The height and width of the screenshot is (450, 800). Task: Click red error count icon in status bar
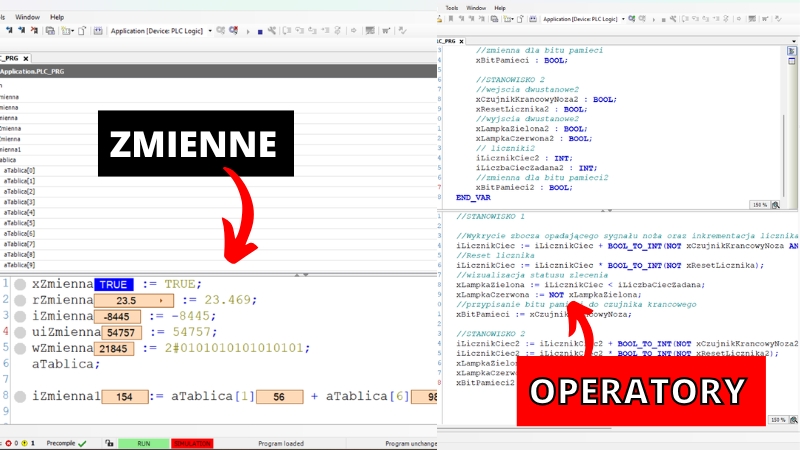pyautogui.click(x=8, y=443)
